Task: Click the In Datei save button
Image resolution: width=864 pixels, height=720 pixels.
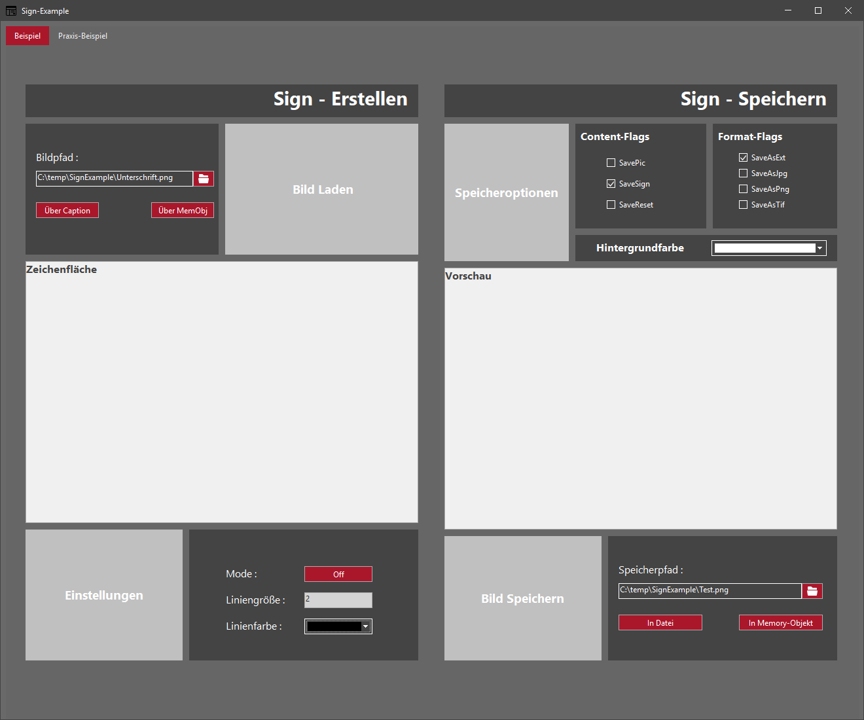Action: pos(660,623)
